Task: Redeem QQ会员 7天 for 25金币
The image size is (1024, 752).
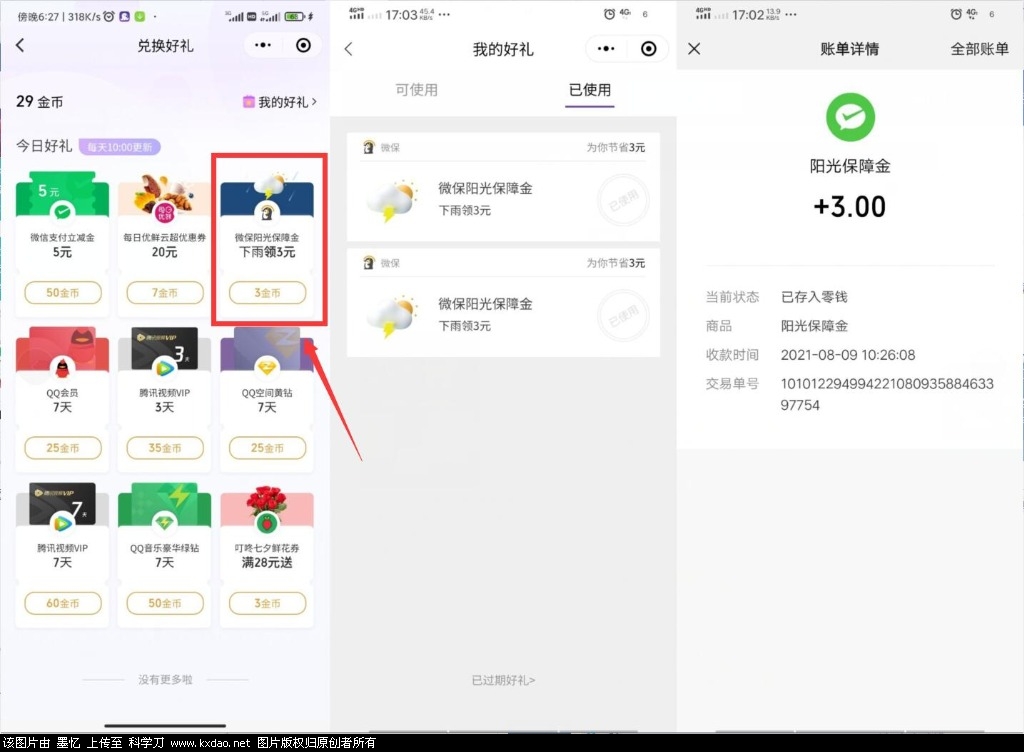Action: click(63, 448)
